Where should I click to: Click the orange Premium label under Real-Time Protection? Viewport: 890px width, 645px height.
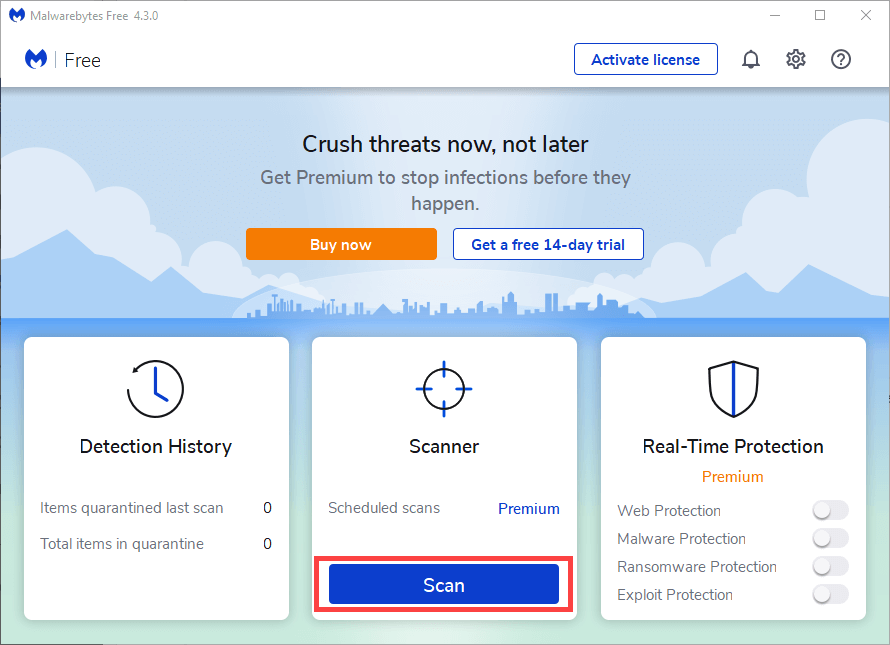(x=733, y=477)
